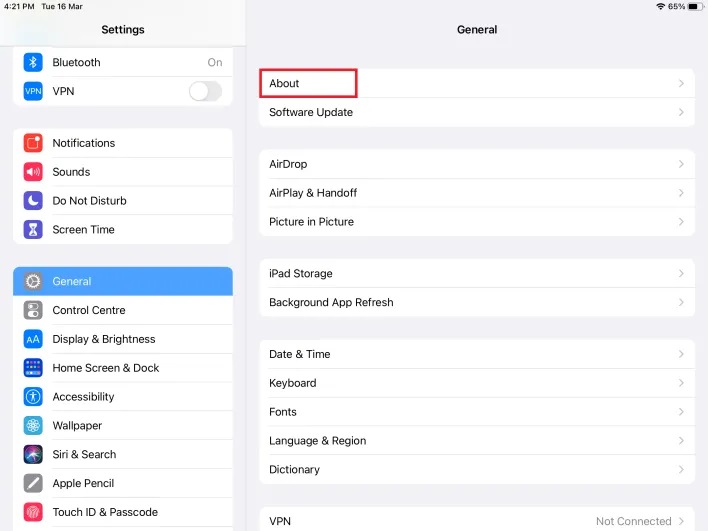Open Notifications via its red icon
The height and width of the screenshot is (531, 708).
pos(33,143)
